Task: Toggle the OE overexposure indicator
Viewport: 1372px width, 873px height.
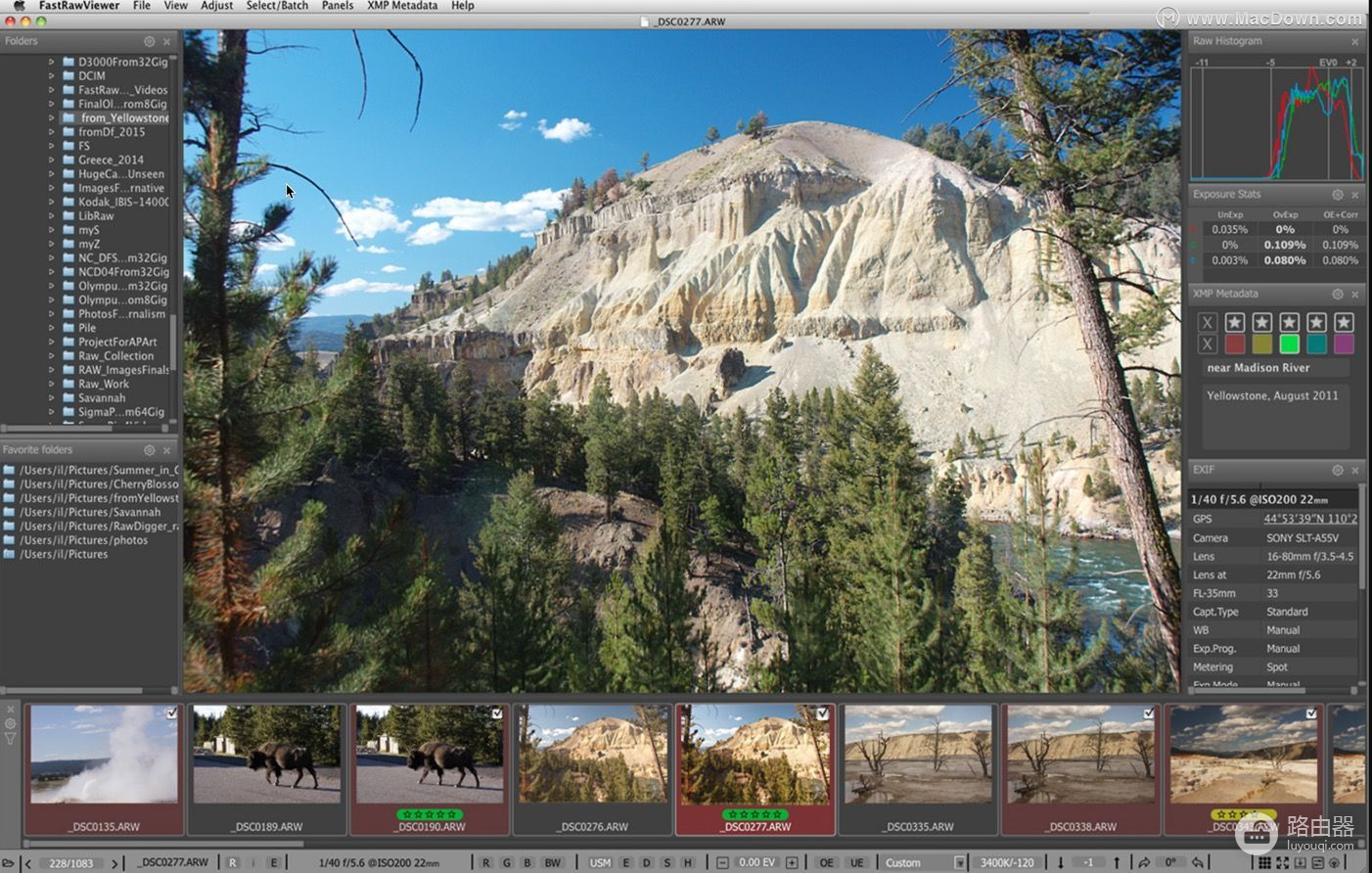Action: point(827,862)
